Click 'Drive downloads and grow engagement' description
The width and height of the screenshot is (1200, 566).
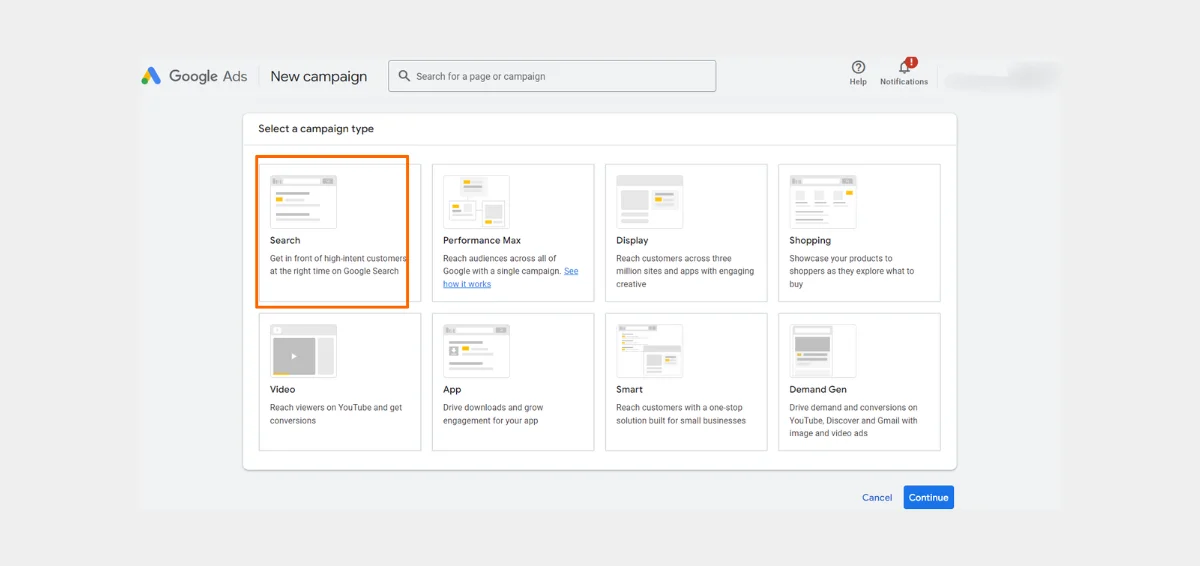[491, 414]
